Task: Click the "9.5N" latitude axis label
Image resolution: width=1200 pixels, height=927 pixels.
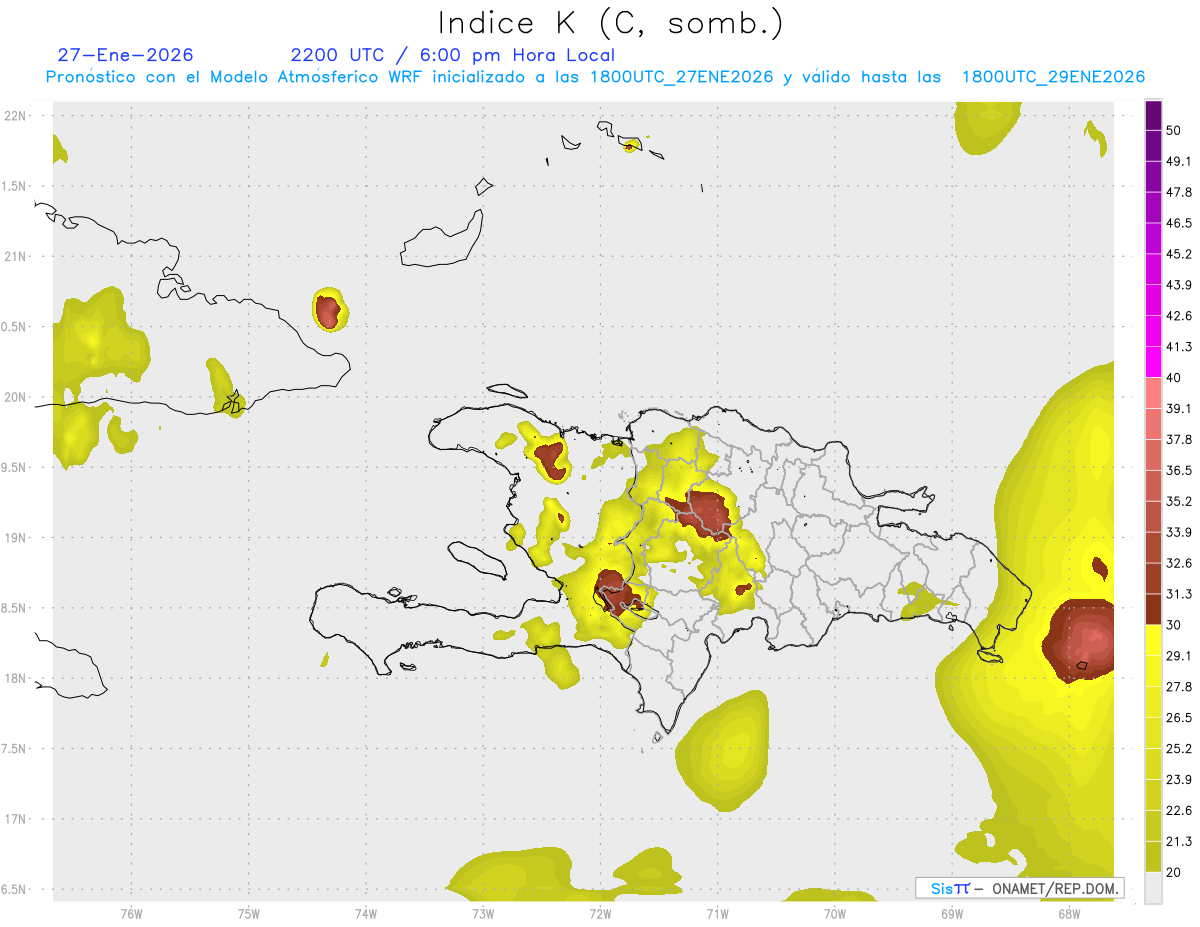Action: (x=15, y=467)
